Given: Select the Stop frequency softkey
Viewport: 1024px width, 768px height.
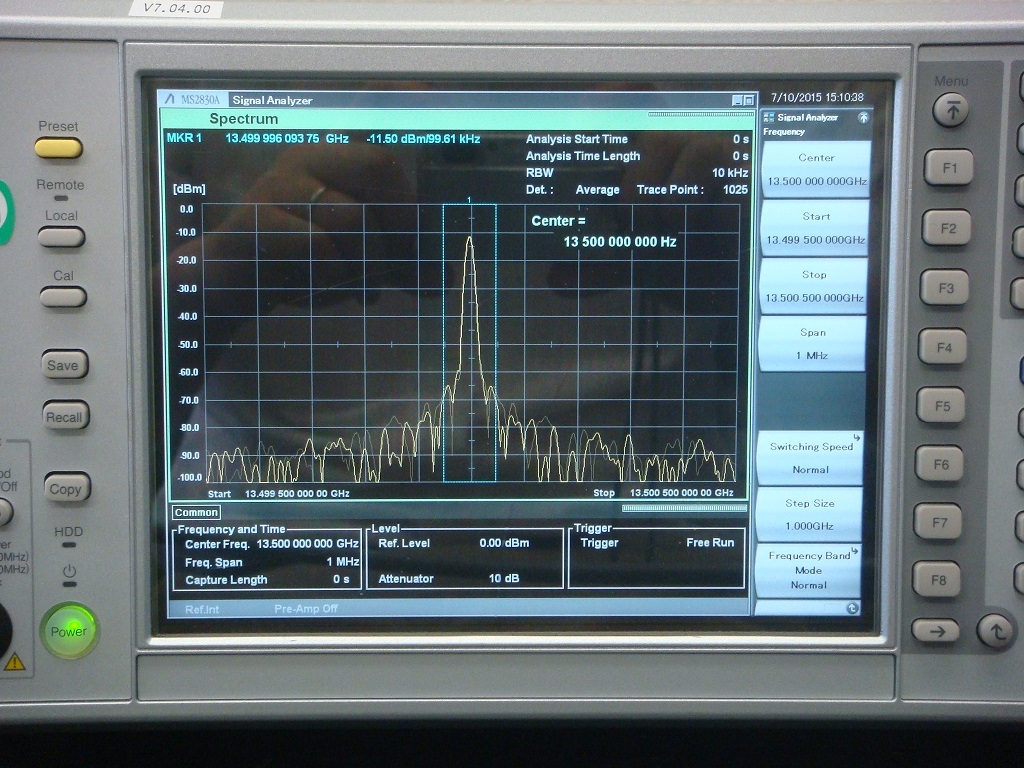Looking at the screenshot, I should [814, 286].
